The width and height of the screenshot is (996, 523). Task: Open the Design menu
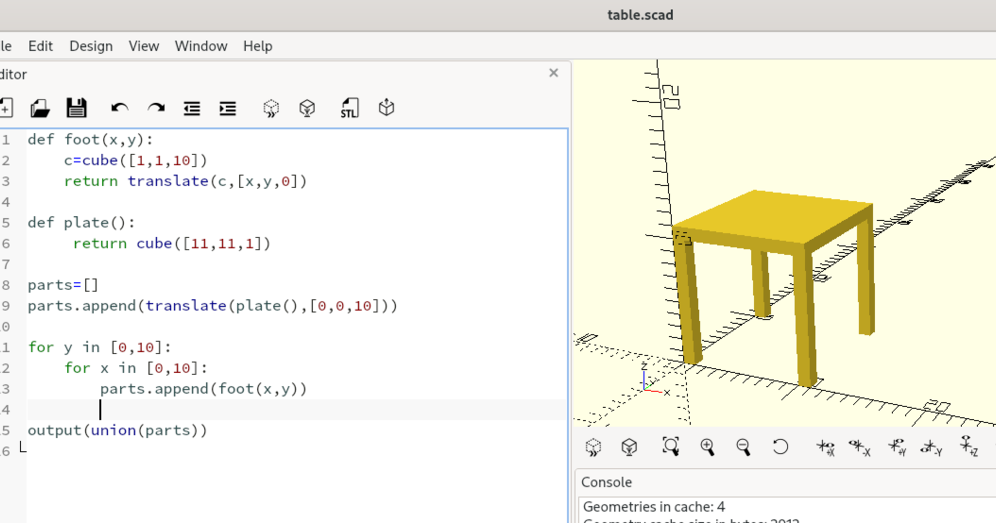[x=91, y=46]
